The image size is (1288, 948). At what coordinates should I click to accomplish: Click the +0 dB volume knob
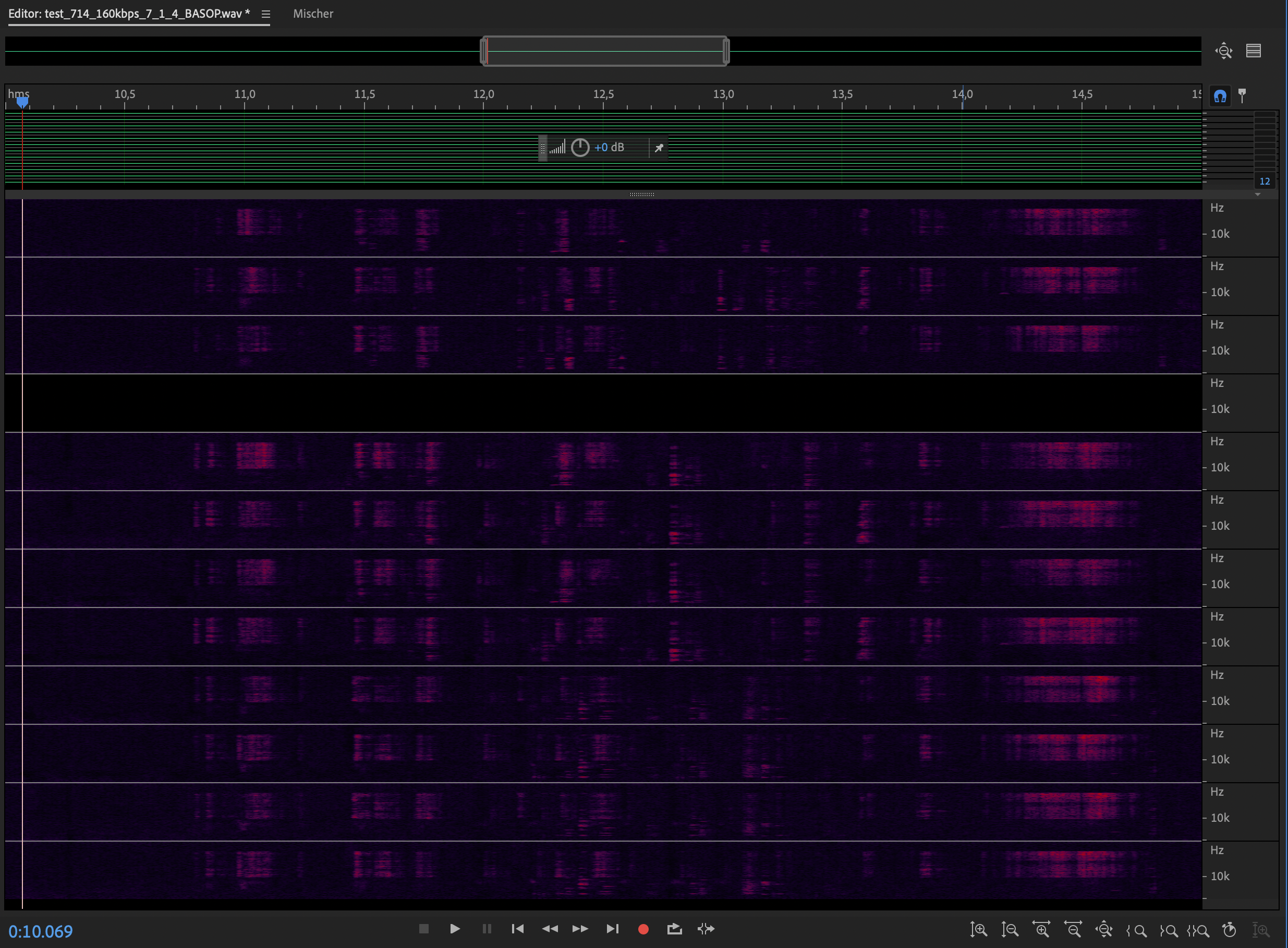580,148
